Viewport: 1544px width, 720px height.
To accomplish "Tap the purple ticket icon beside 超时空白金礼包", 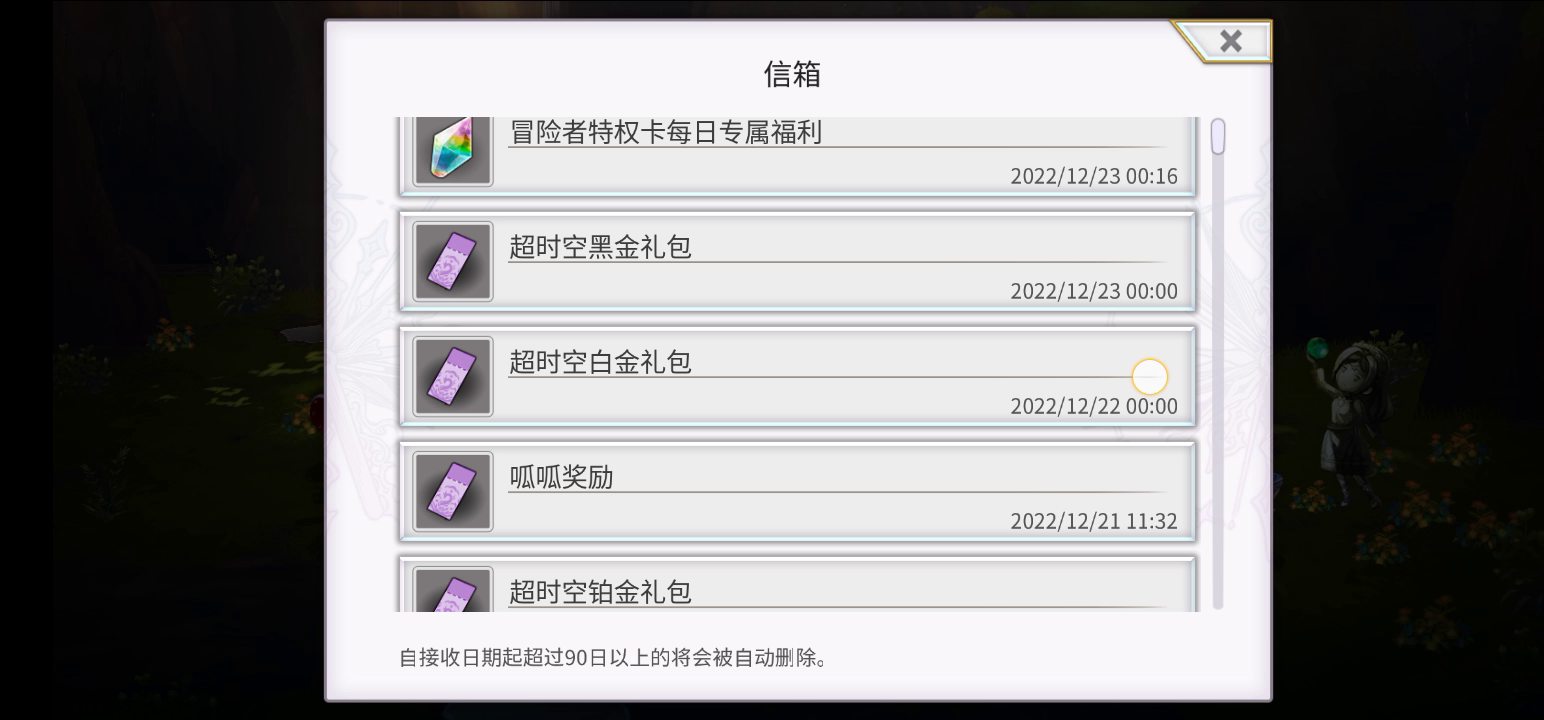I will (453, 377).
